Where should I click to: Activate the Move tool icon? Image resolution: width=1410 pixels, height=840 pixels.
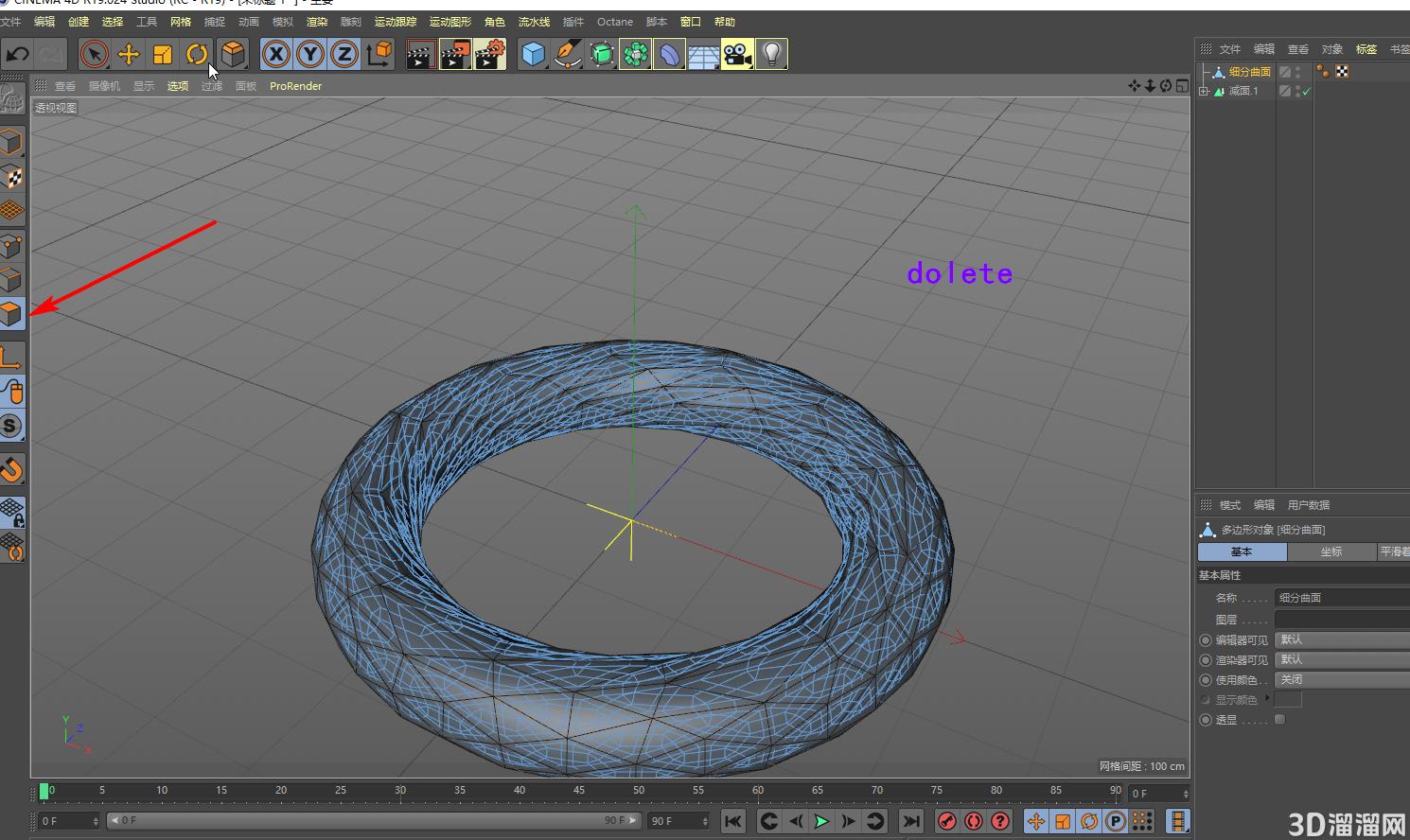coord(128,54)
